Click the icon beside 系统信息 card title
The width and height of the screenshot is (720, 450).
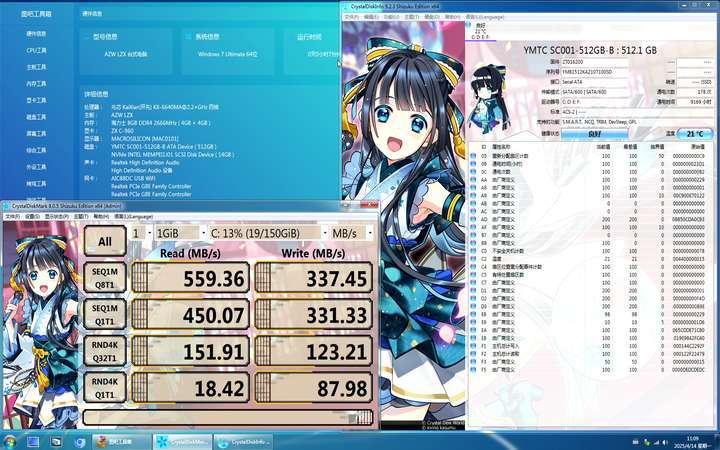tap(188, 36)
